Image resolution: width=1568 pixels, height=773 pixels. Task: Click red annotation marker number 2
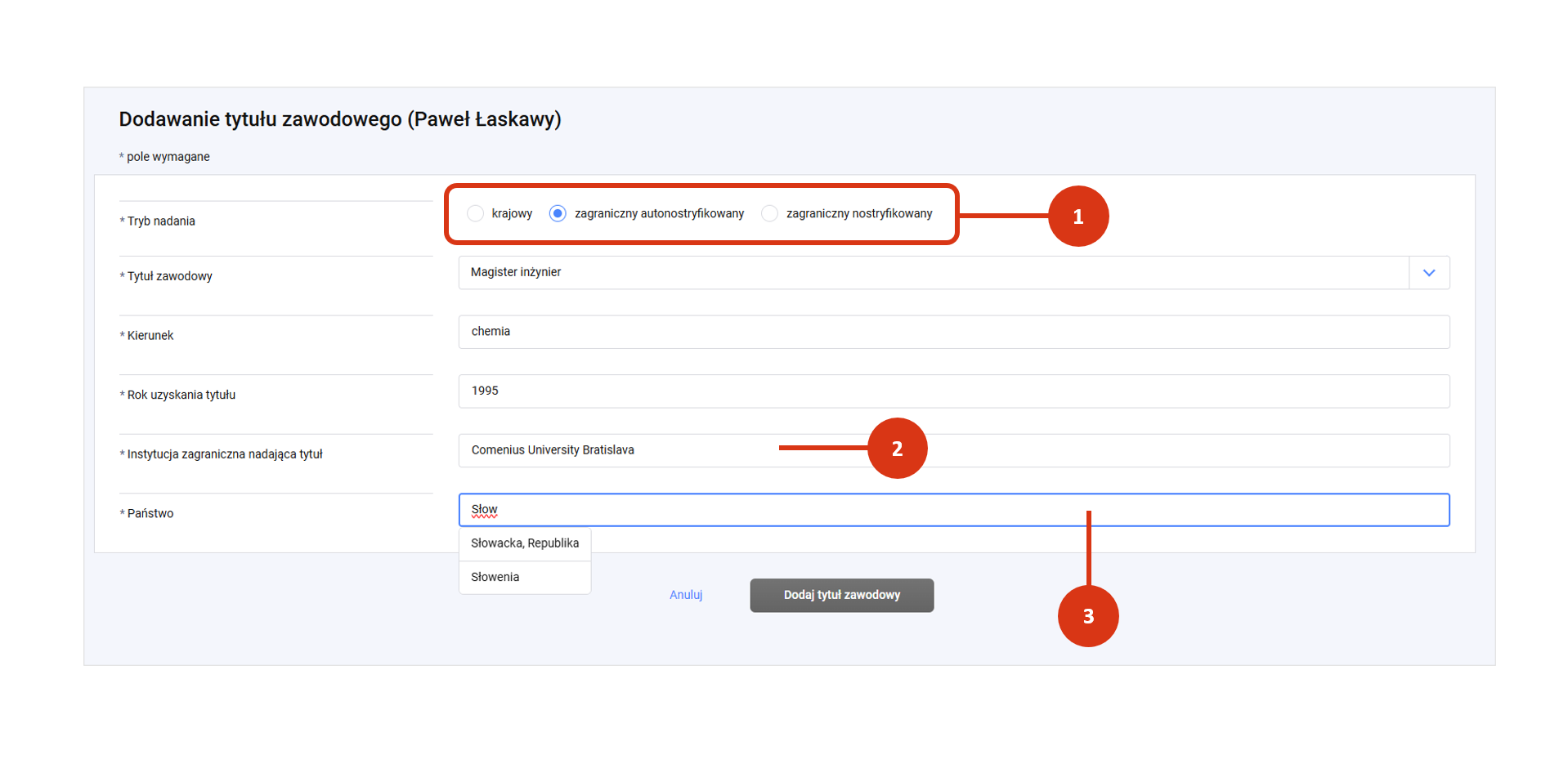tap(897, 449)
